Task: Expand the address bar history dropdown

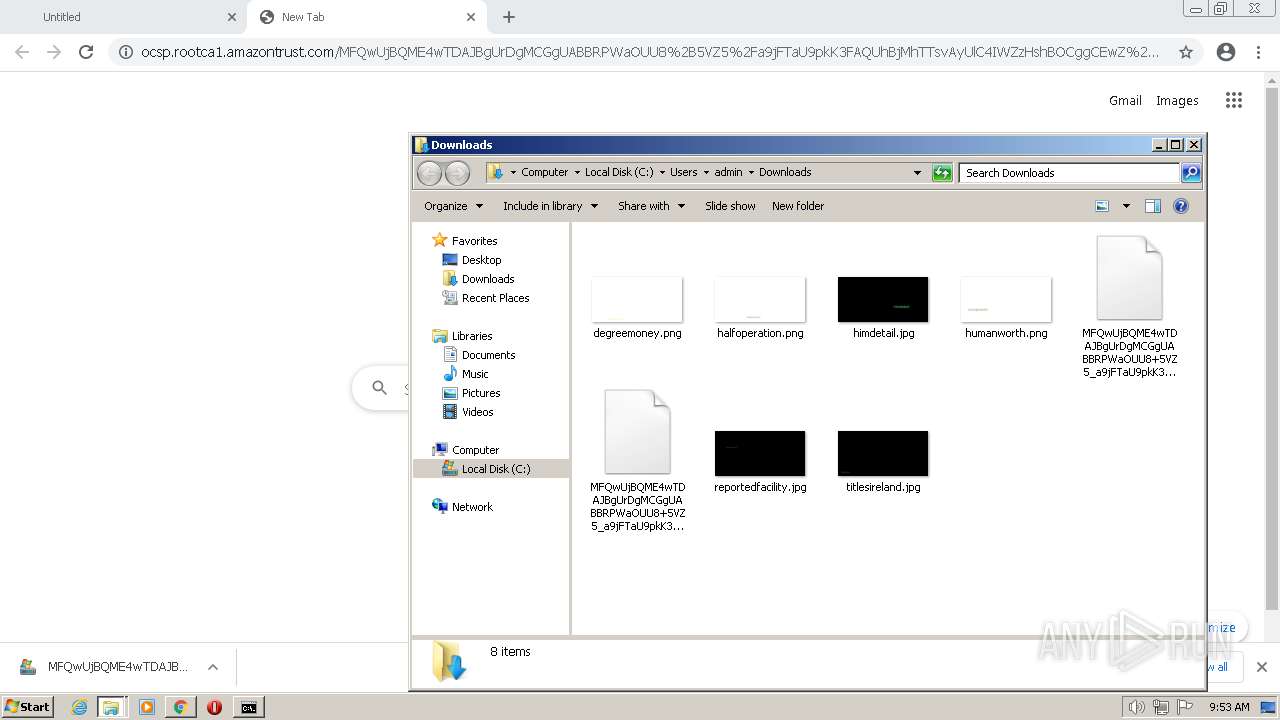Action: [917, 173]
